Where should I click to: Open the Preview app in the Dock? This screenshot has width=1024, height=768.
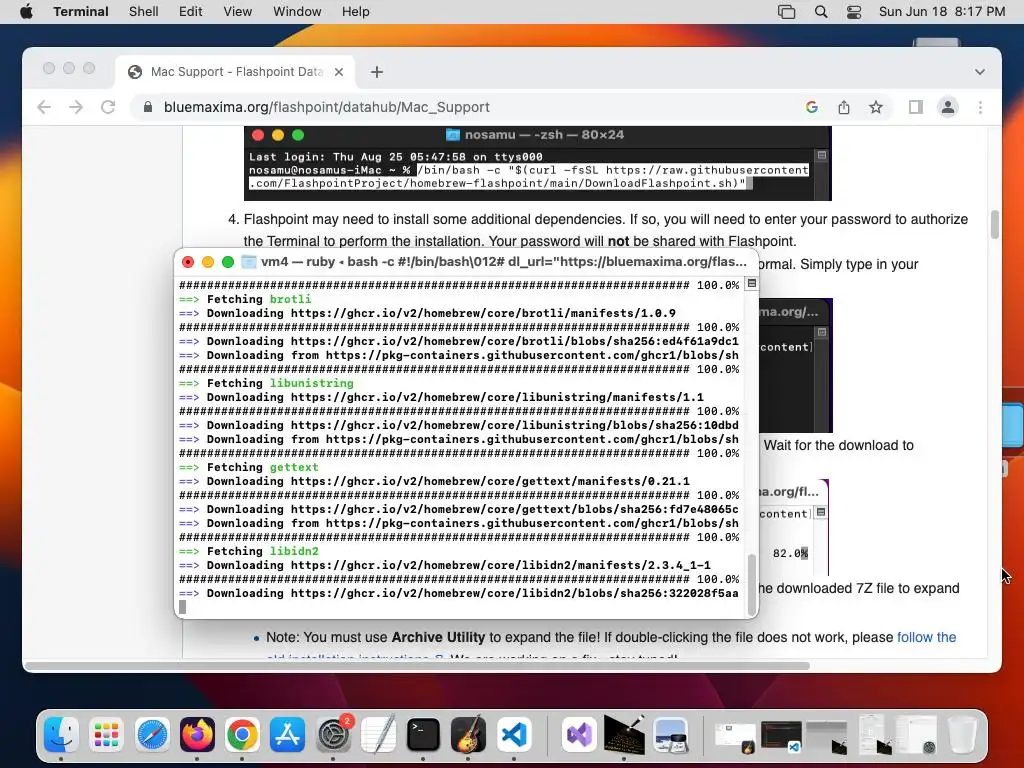click(x=670, y=734)
